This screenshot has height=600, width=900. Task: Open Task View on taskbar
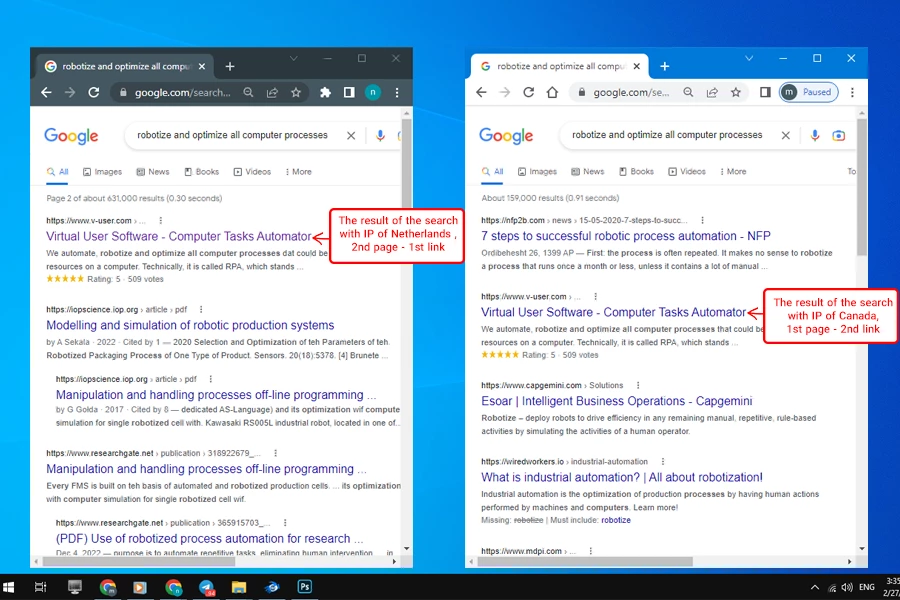point(40,587)
